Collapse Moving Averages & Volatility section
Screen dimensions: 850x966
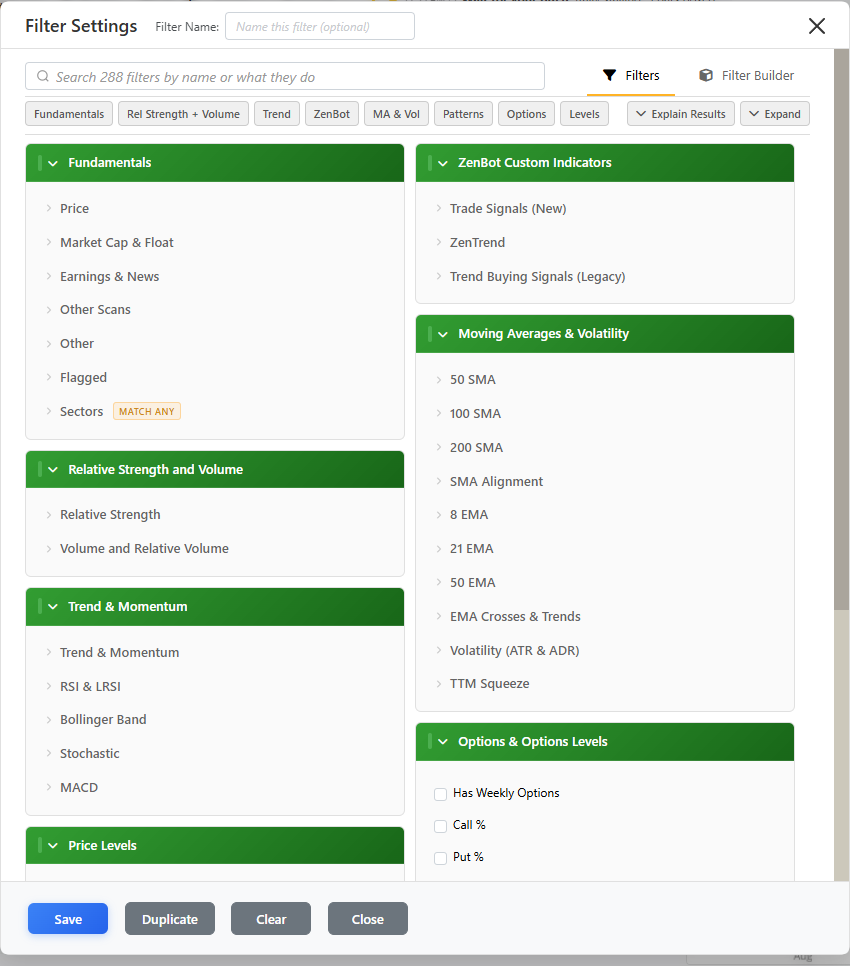coord(605,334)
